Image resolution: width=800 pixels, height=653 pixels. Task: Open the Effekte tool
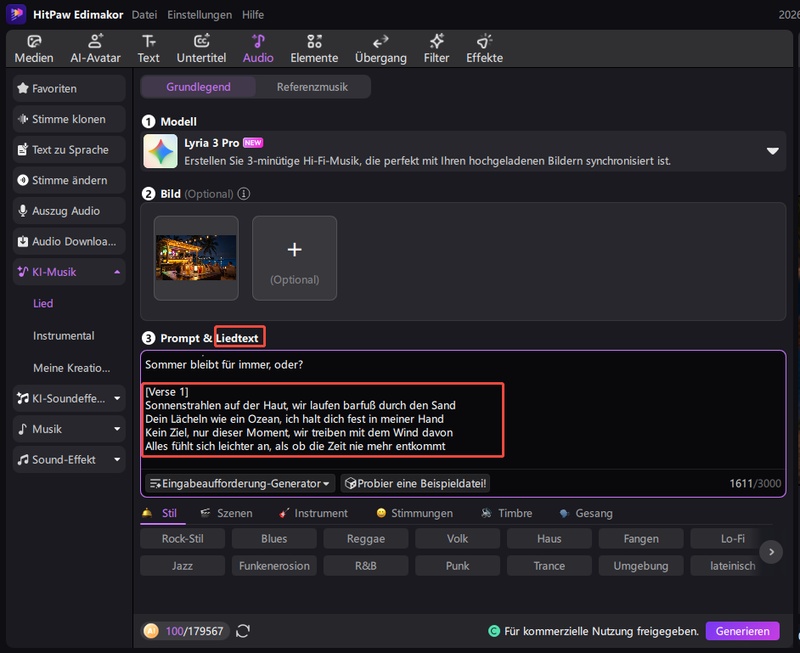(484, 48)
